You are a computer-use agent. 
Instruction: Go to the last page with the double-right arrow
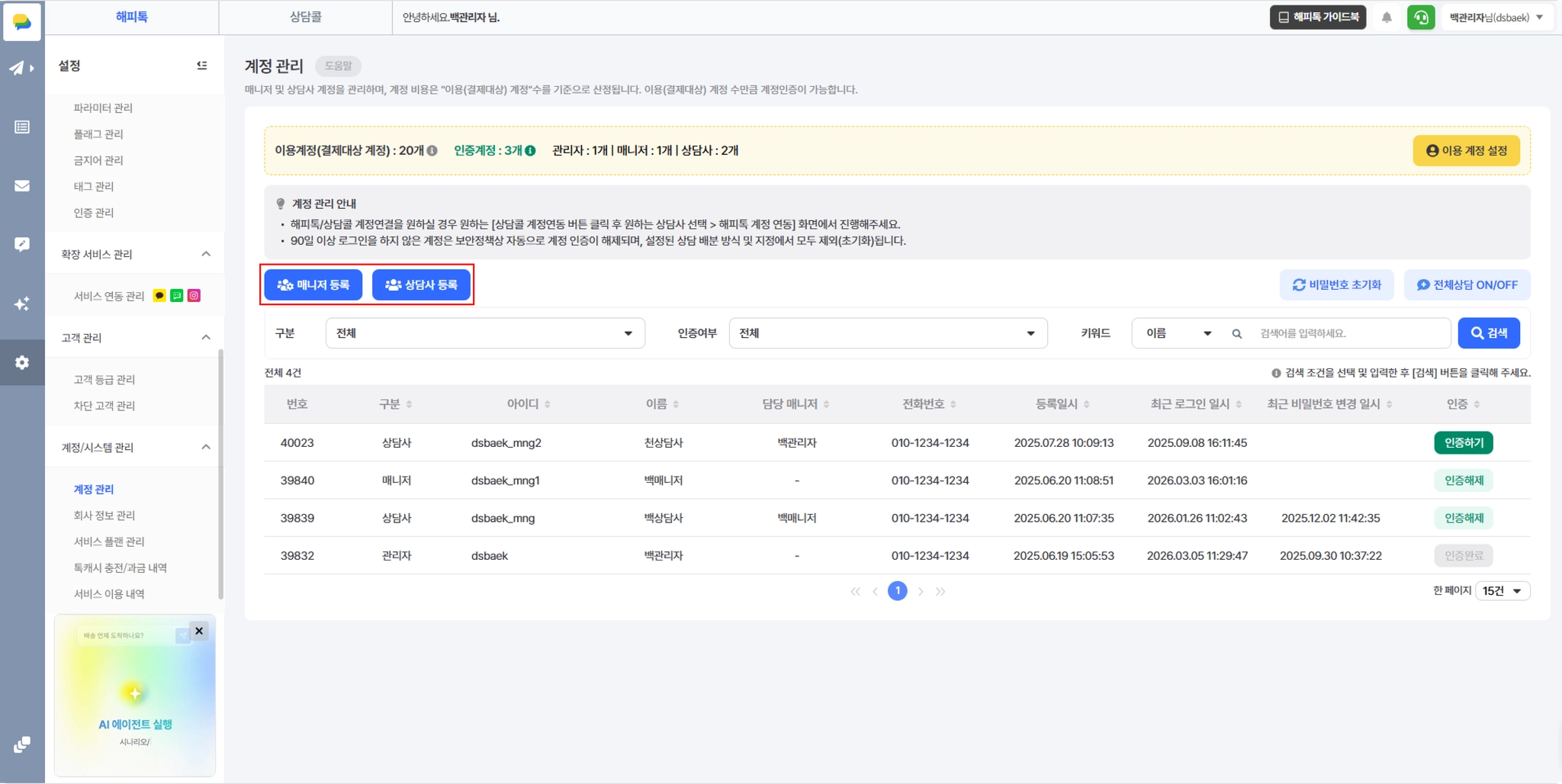940,592
